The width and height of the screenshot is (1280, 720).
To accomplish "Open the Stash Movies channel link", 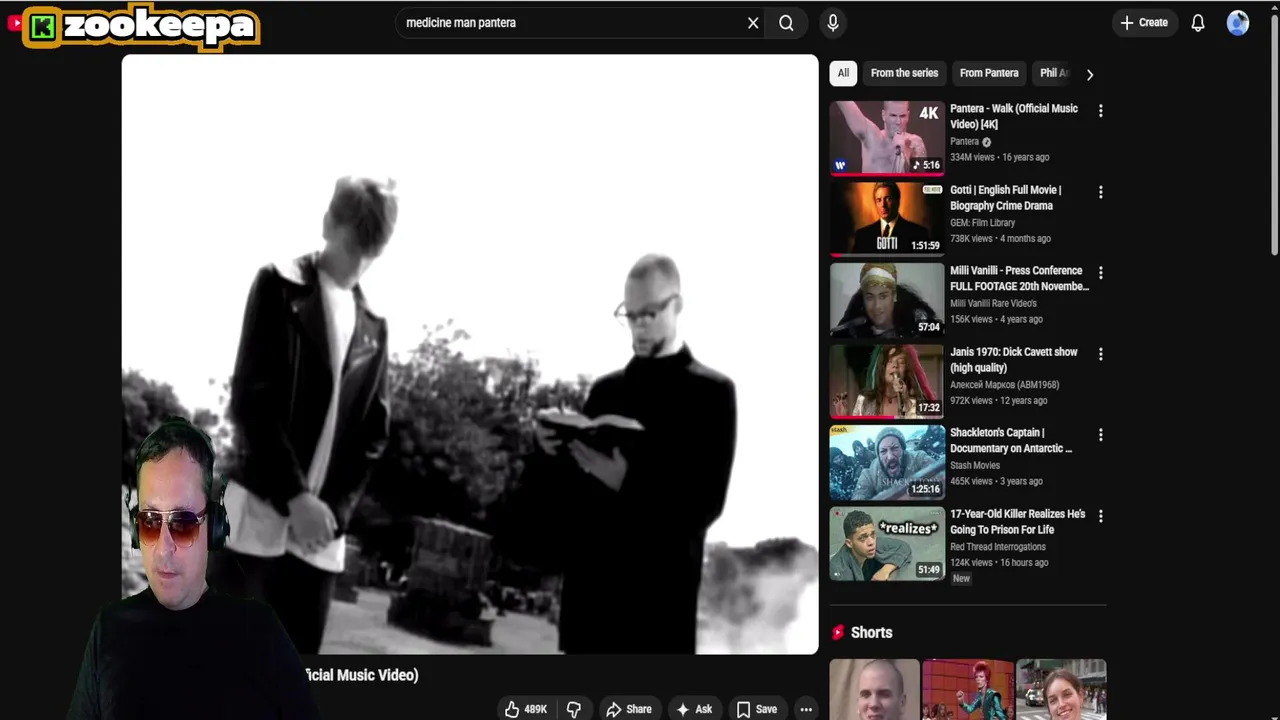I will tap(975, 465).
